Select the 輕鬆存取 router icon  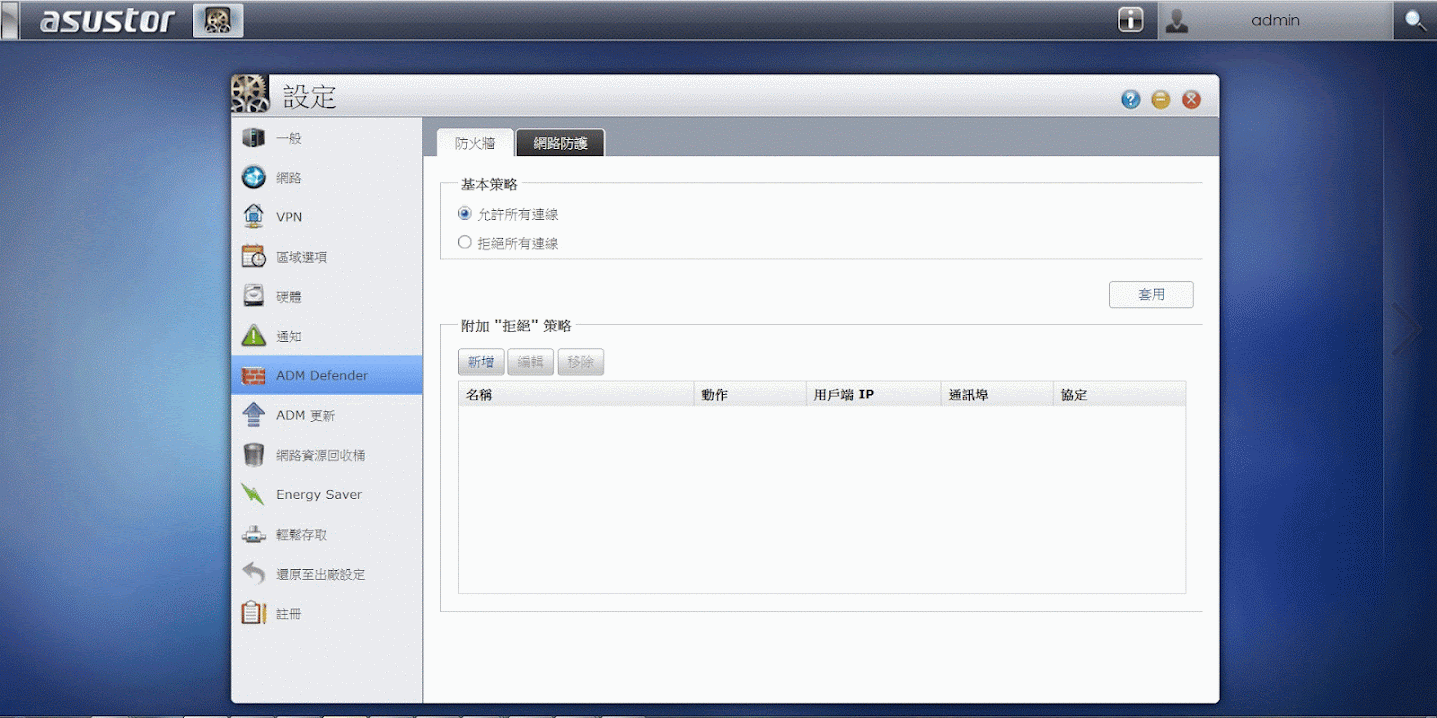[x=254, y=534]
